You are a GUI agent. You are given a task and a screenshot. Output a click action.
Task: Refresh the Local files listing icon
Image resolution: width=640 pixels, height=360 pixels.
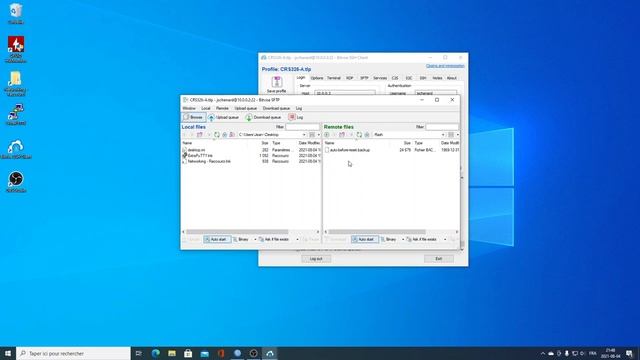[217, 135]
